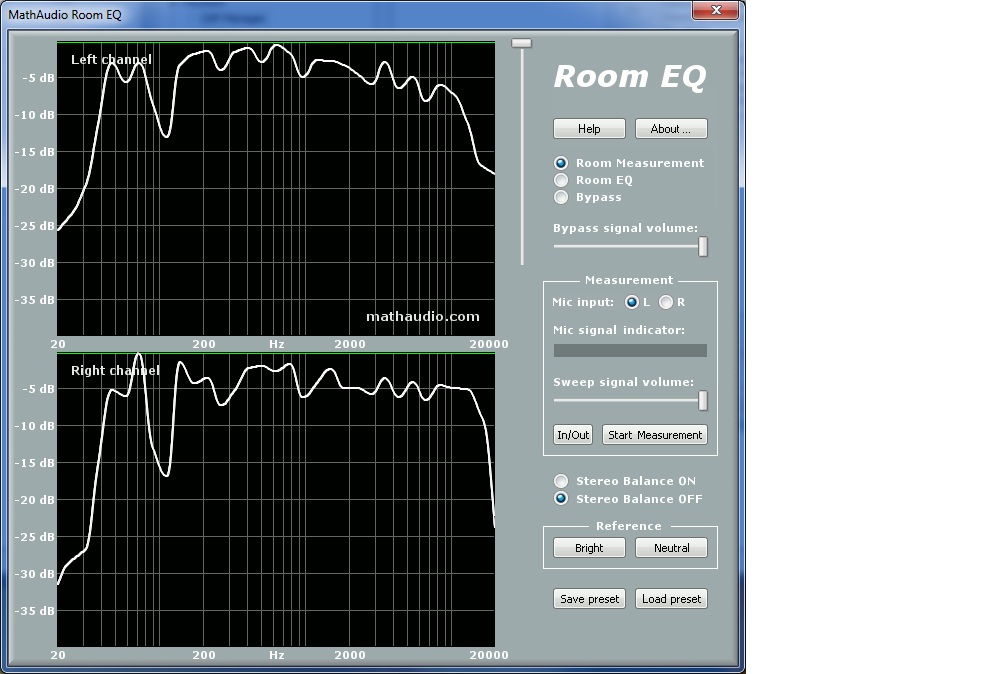Click the In/Out button
Image resolution: width=1008 pixels, height=674 pixels.
pyautogui.click(x=573, y=435)
